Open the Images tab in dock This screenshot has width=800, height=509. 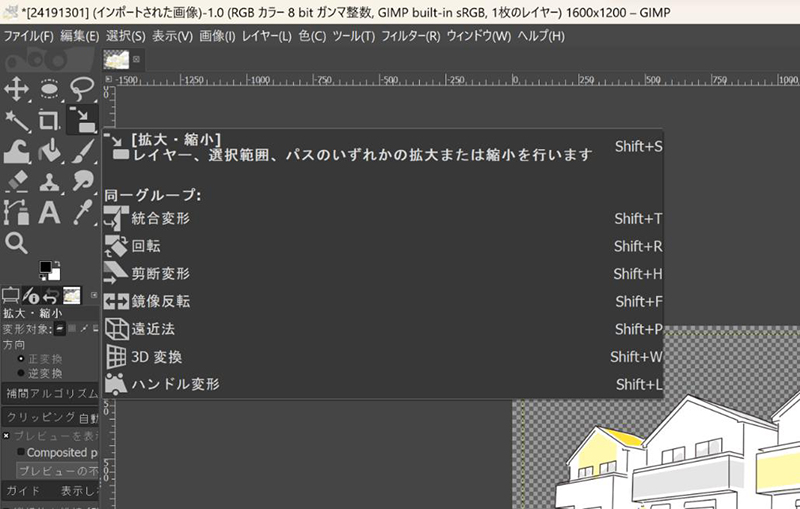tap(71, 295)
